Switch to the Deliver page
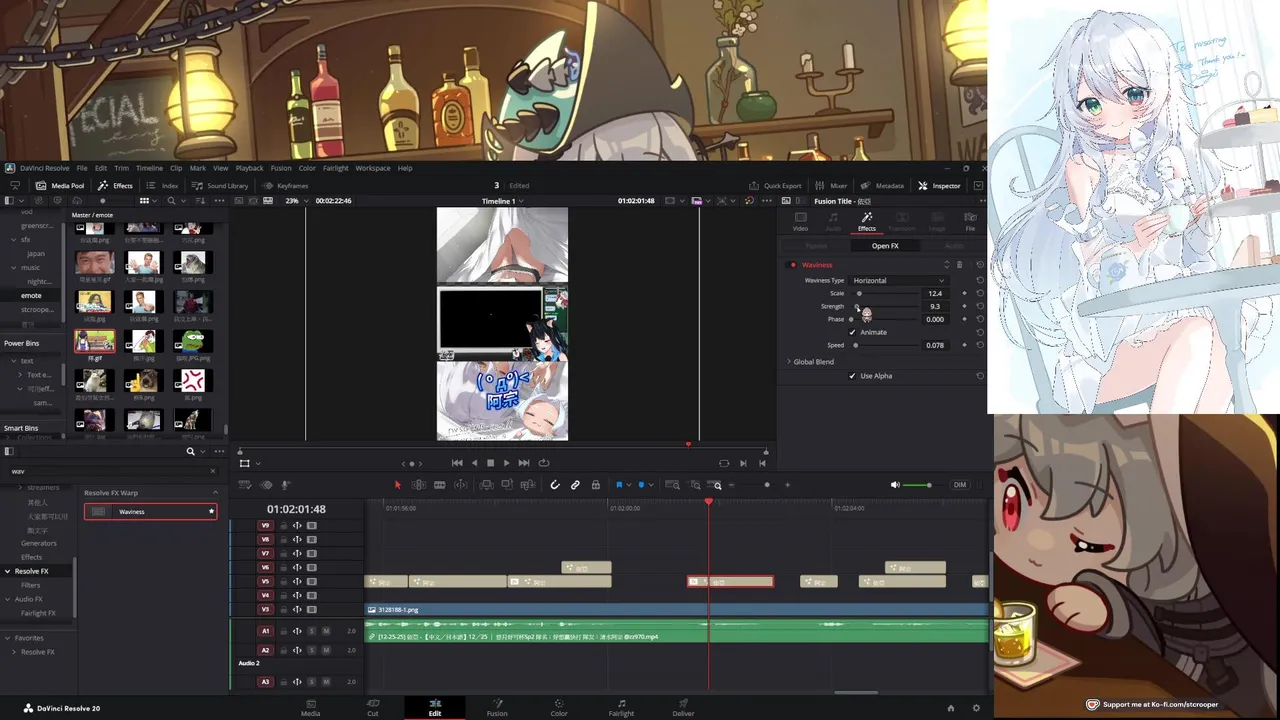 (683, 708)
